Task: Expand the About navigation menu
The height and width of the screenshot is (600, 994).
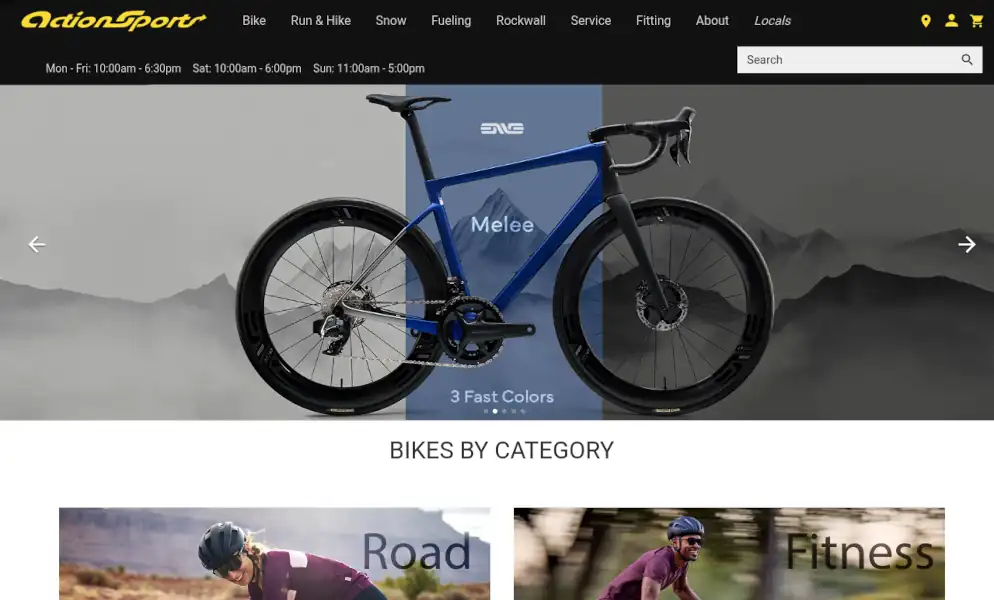Action: coord(712,21)
